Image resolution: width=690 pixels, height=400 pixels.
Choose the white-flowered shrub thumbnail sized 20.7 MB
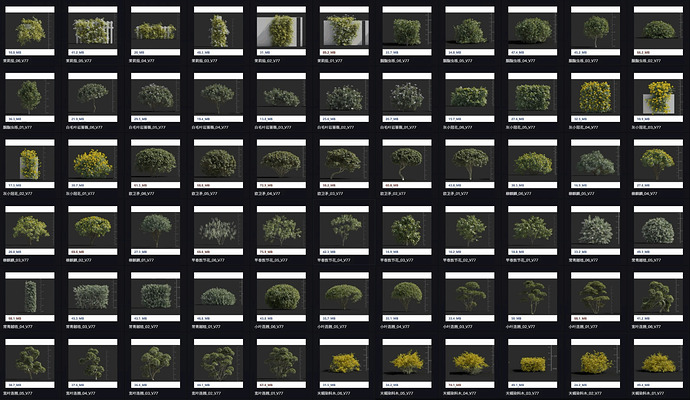point(407,97)
